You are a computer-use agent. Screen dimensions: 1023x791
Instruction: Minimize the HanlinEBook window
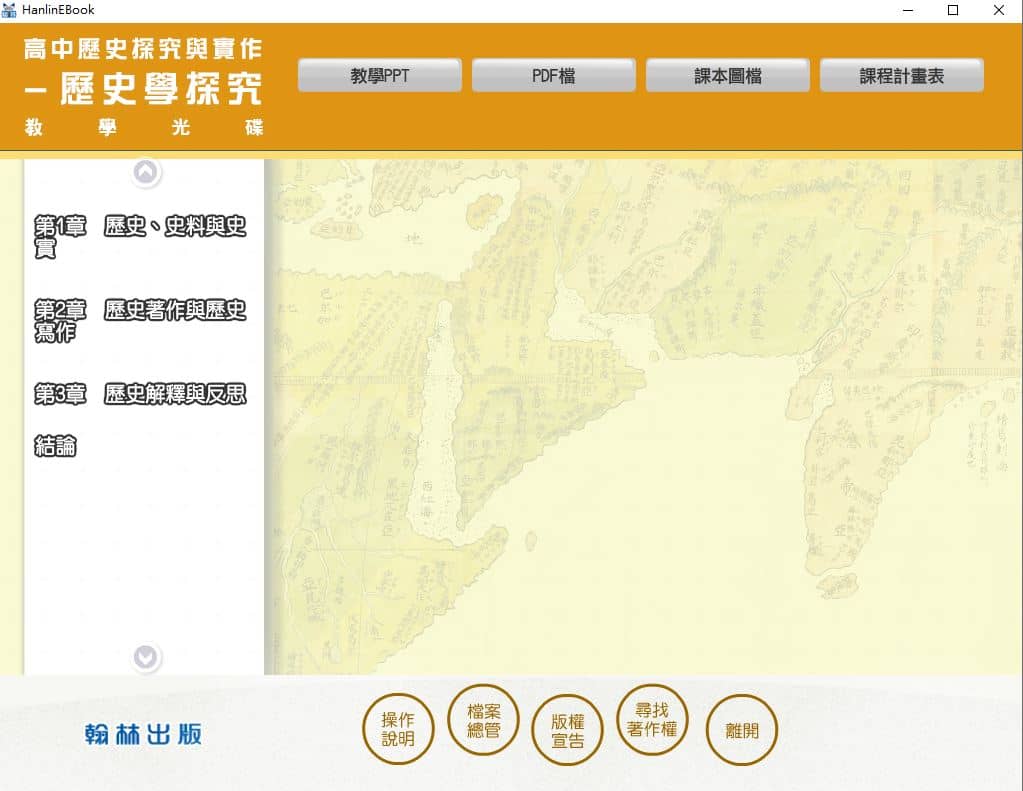908,10
